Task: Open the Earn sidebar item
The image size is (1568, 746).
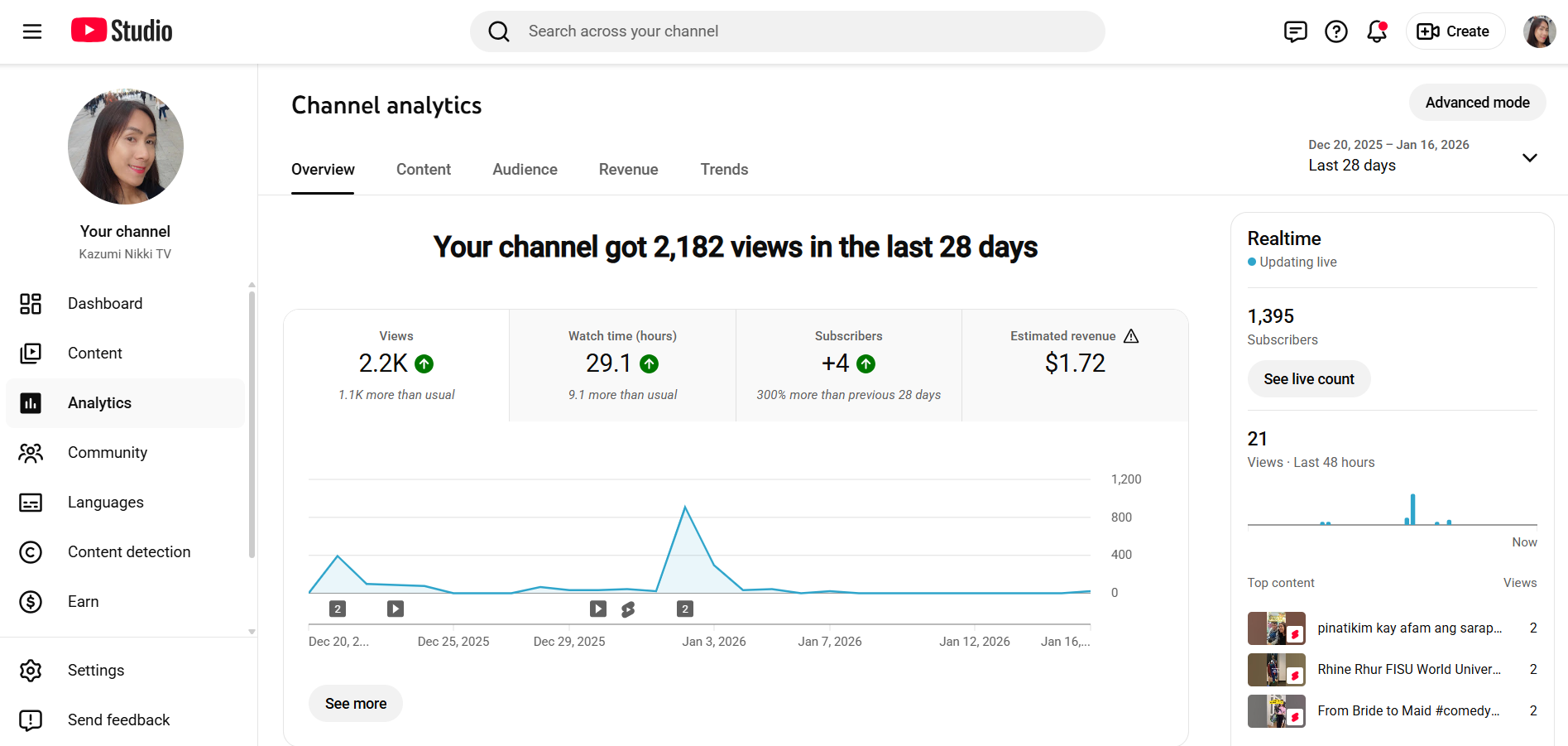Action: point(83,602)
